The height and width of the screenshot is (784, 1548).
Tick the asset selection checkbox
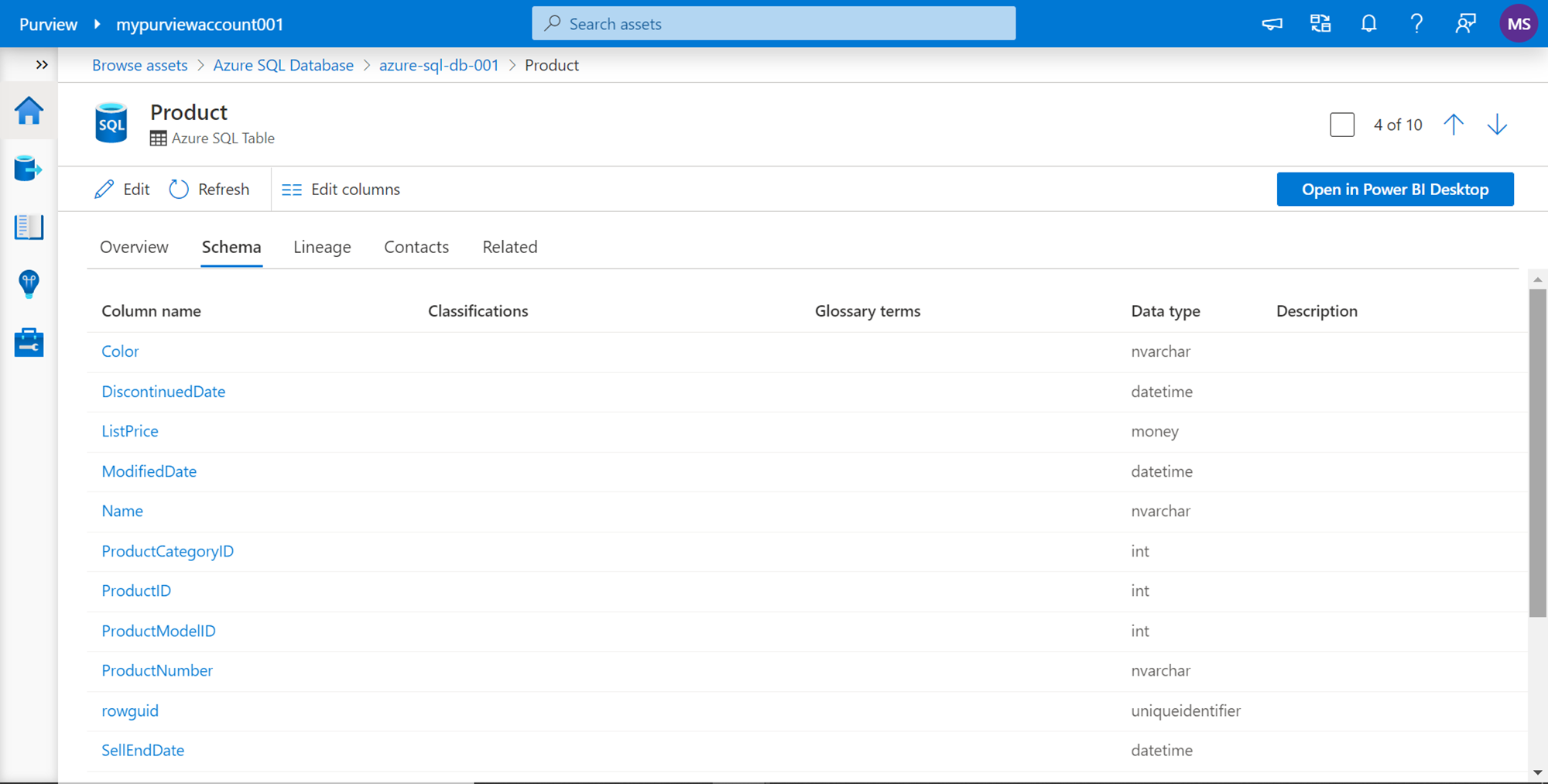point(1342,125)
